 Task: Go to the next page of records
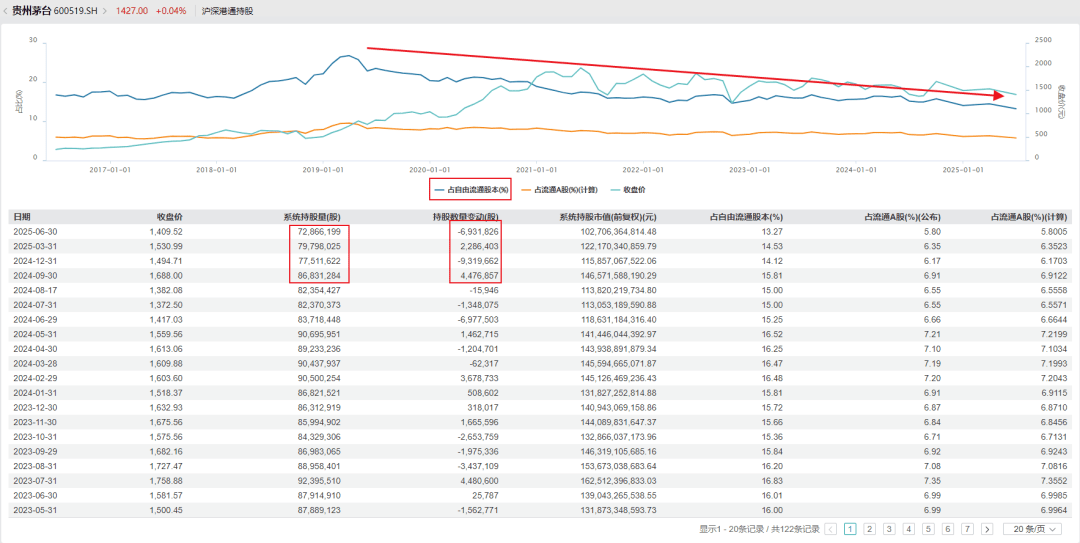click(987, 529)
